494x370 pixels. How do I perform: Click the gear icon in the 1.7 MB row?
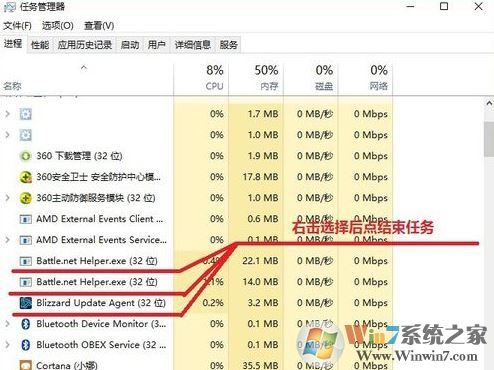tap(26, 114)
